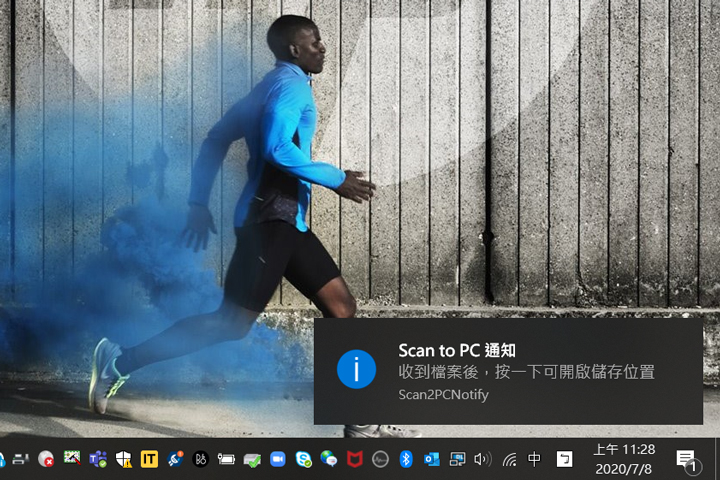This screenshot has height=480, width=720.
Task: Open the Wi-Fi network flyout
Action: 509,459
